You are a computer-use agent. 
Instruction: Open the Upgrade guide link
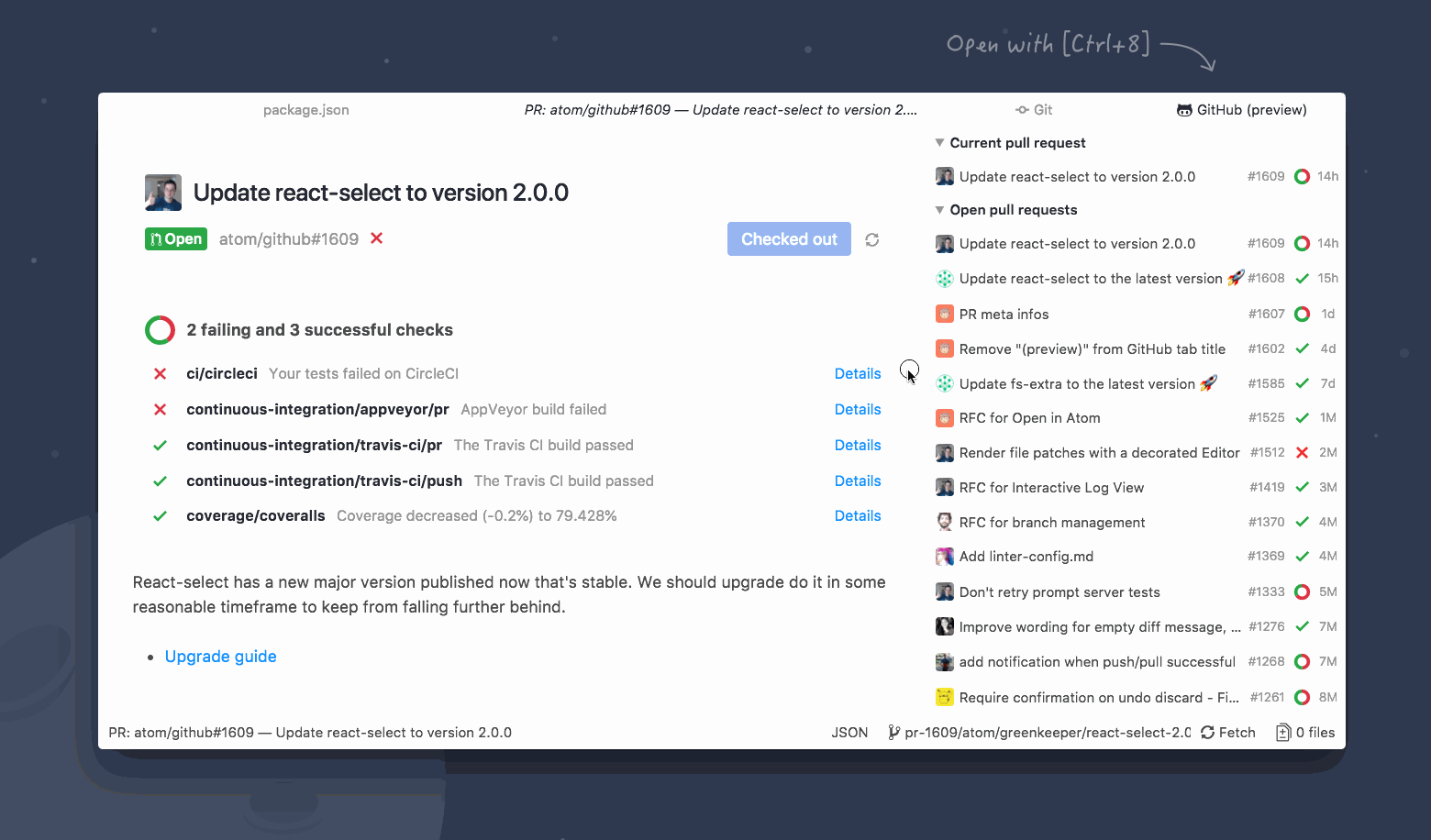pyautogui.click(x=220, y=656)
